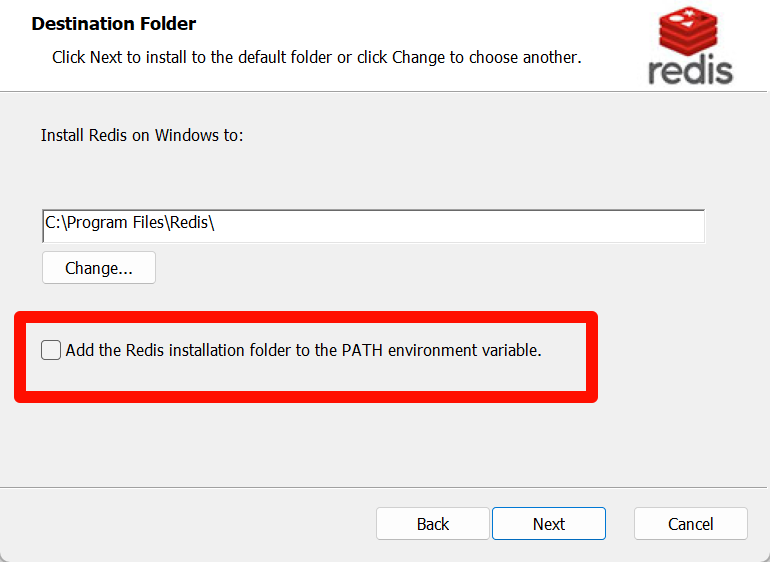Enable adding Redis to PATH checkbox

51,350
